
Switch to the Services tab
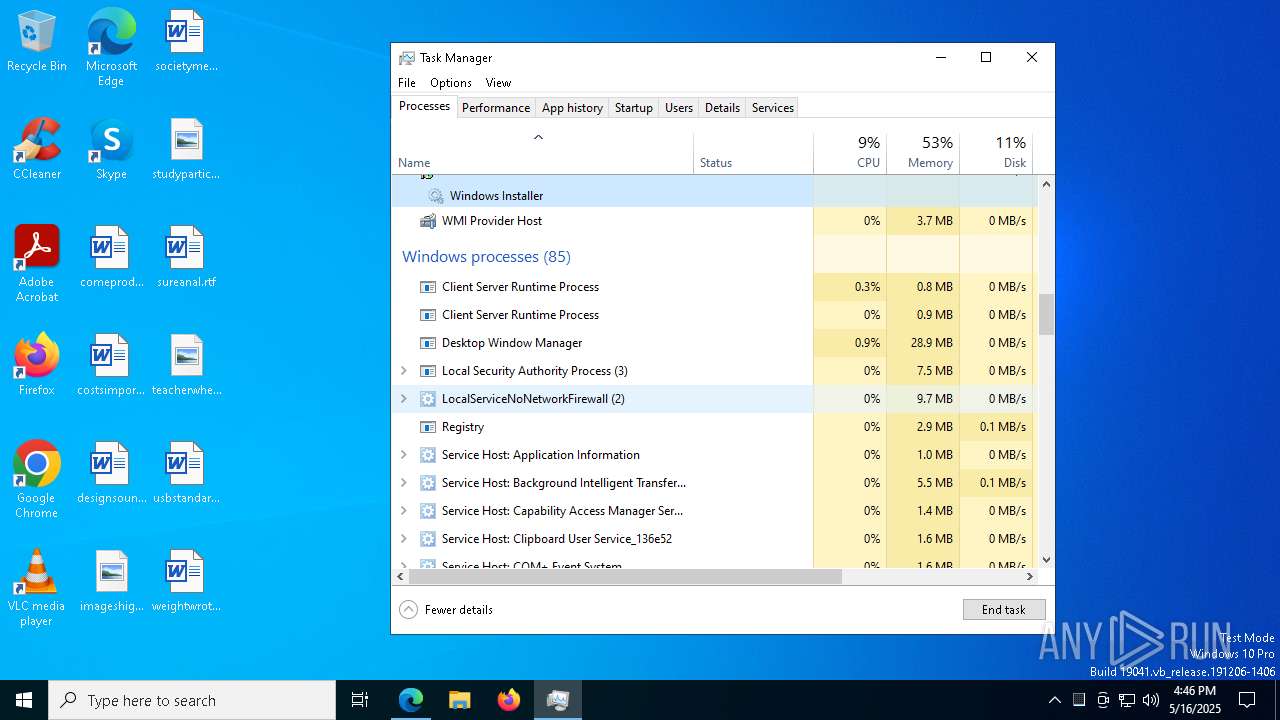pyautogui.click(x=773, y=108)
